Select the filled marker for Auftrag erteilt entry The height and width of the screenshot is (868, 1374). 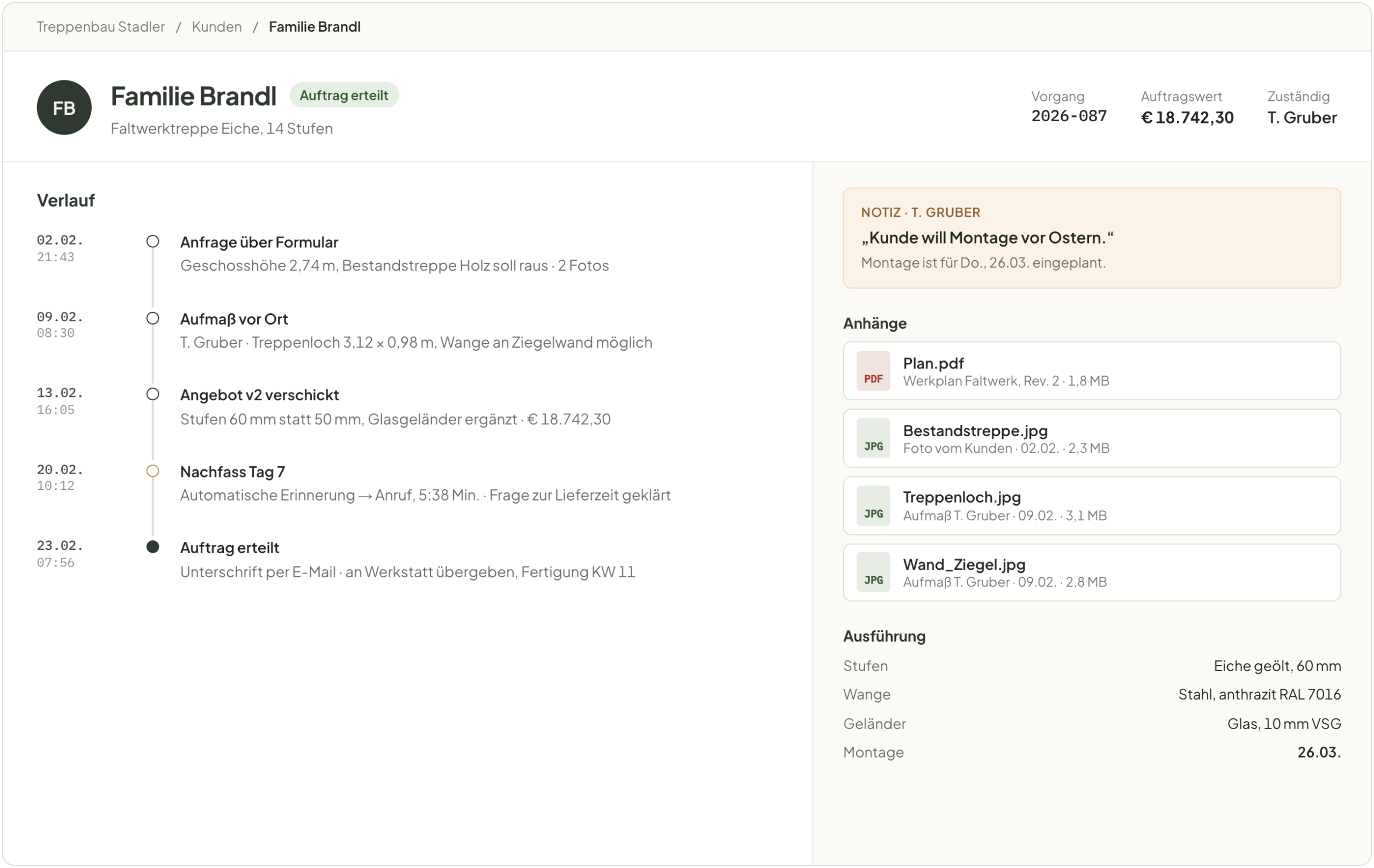point(152,547)
